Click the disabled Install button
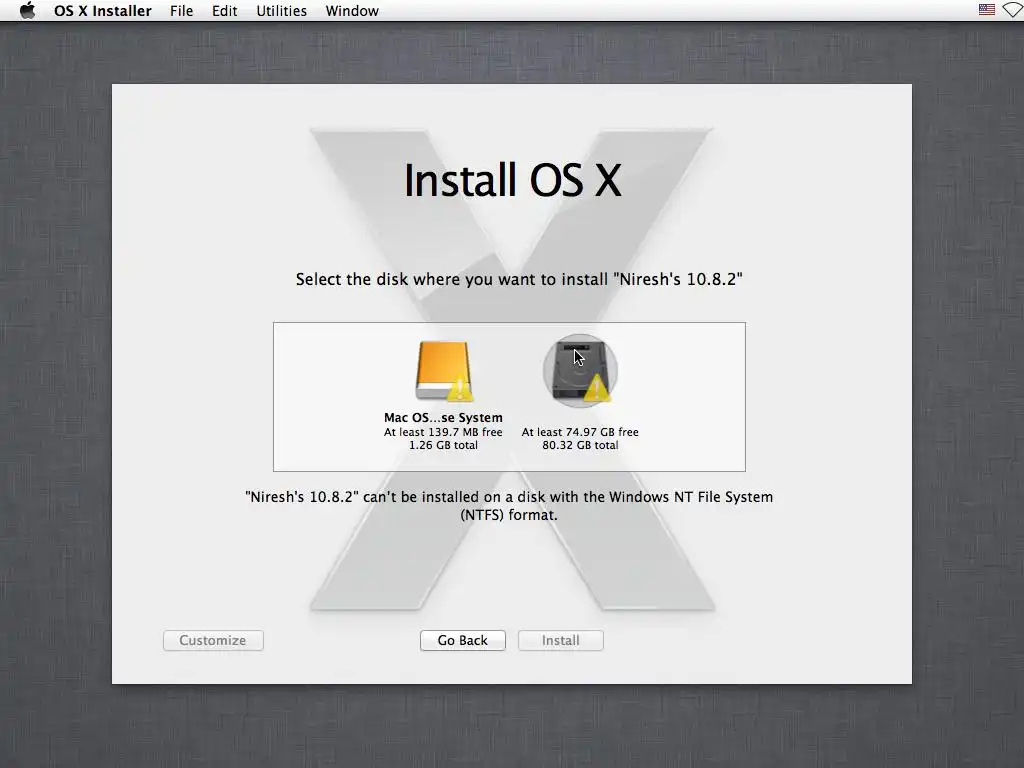The height and width of the screenshot is (768, 1024). 560,640
